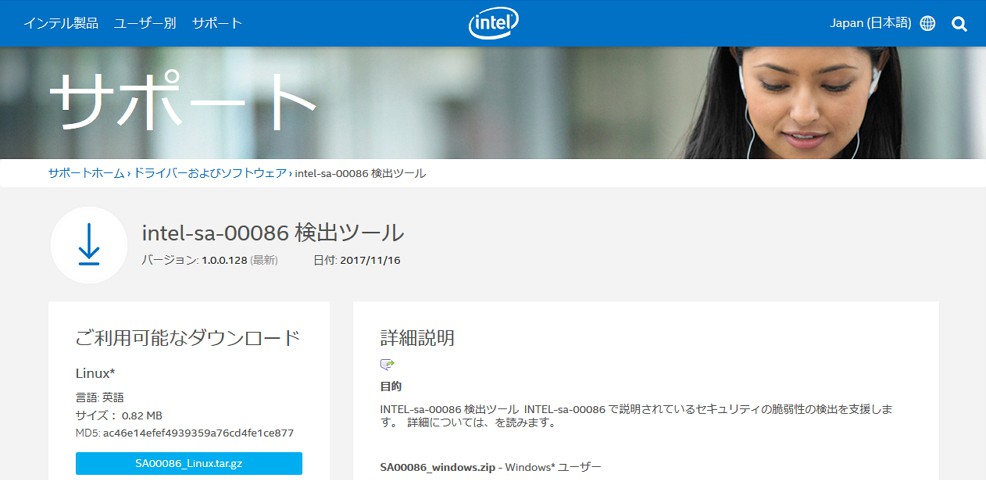Go to サポートホーム breadcrumb link
This screenshot has height=480, width=986.
coord(86,174)
